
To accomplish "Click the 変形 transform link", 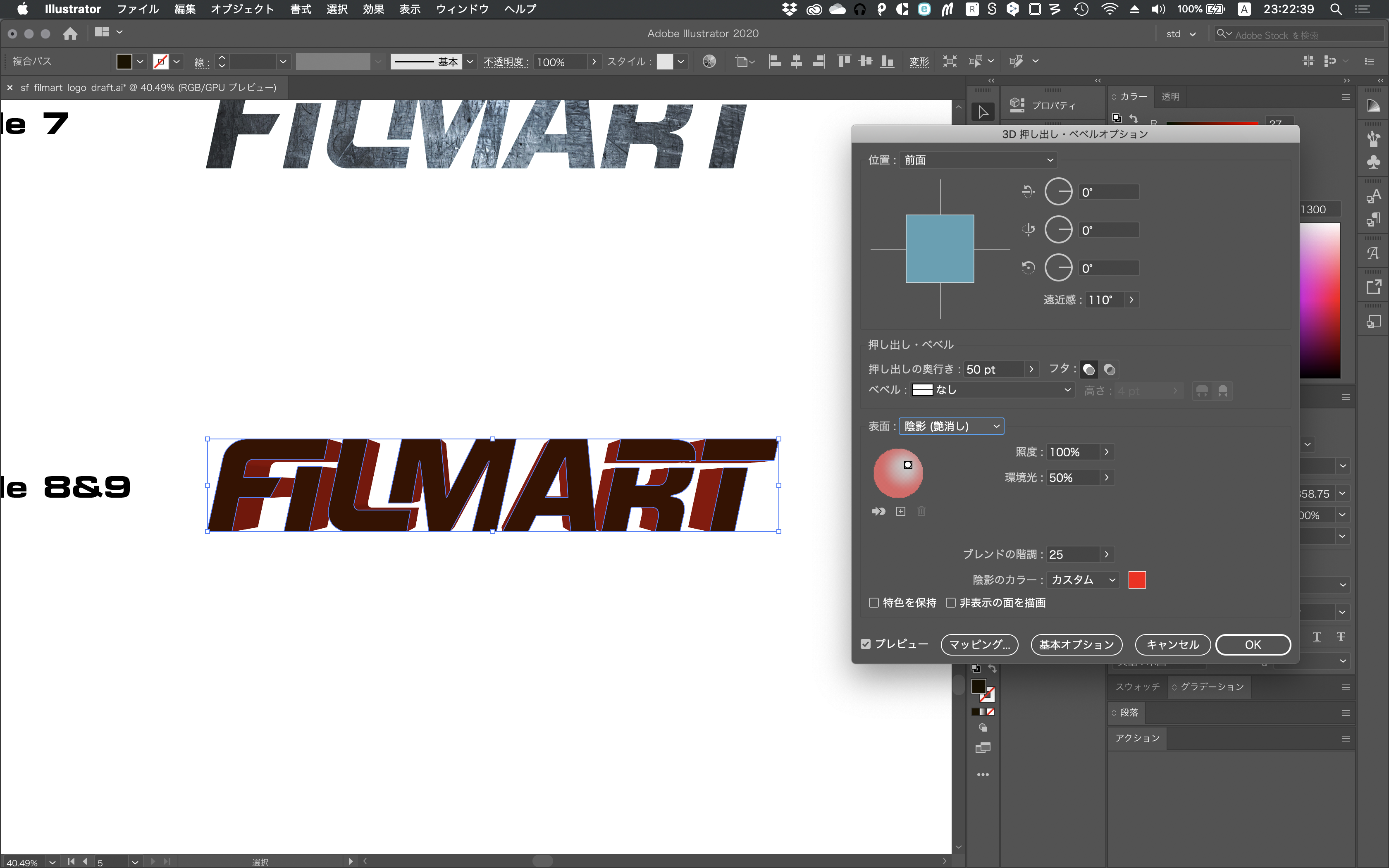I will pos(919,62).
